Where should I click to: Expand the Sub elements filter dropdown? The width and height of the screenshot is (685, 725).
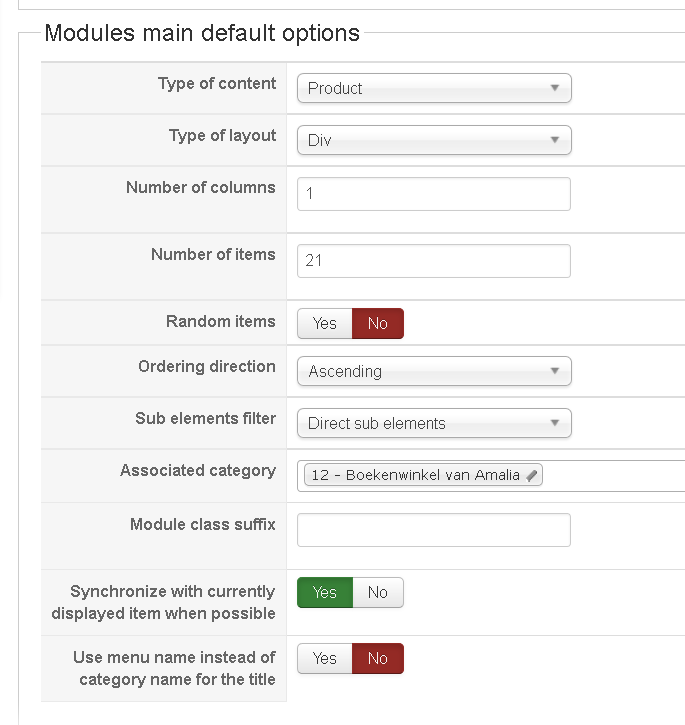[434, 423]
